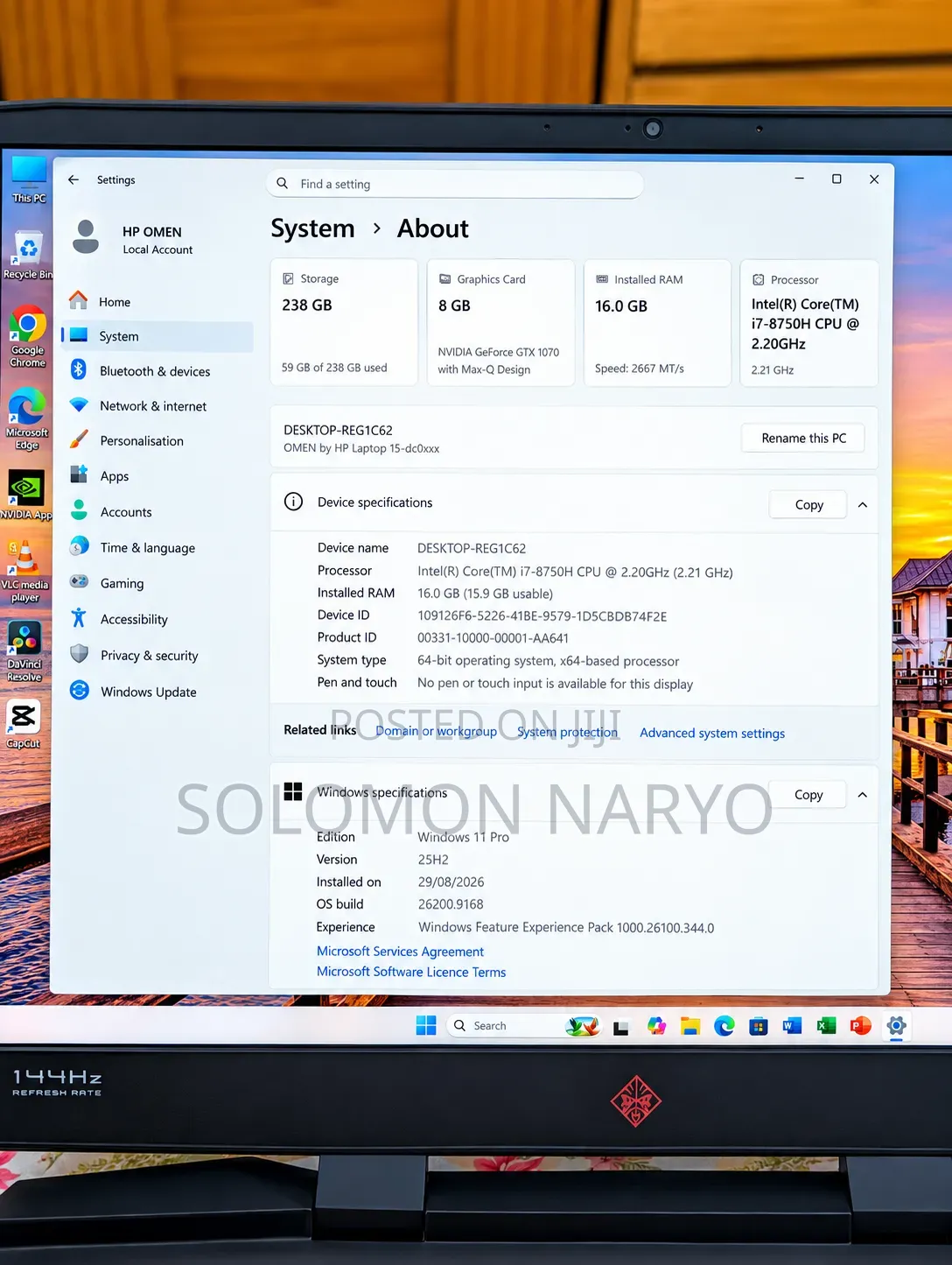Click the Settings gear on taskbar
952x1265 pixels.
896,1025
